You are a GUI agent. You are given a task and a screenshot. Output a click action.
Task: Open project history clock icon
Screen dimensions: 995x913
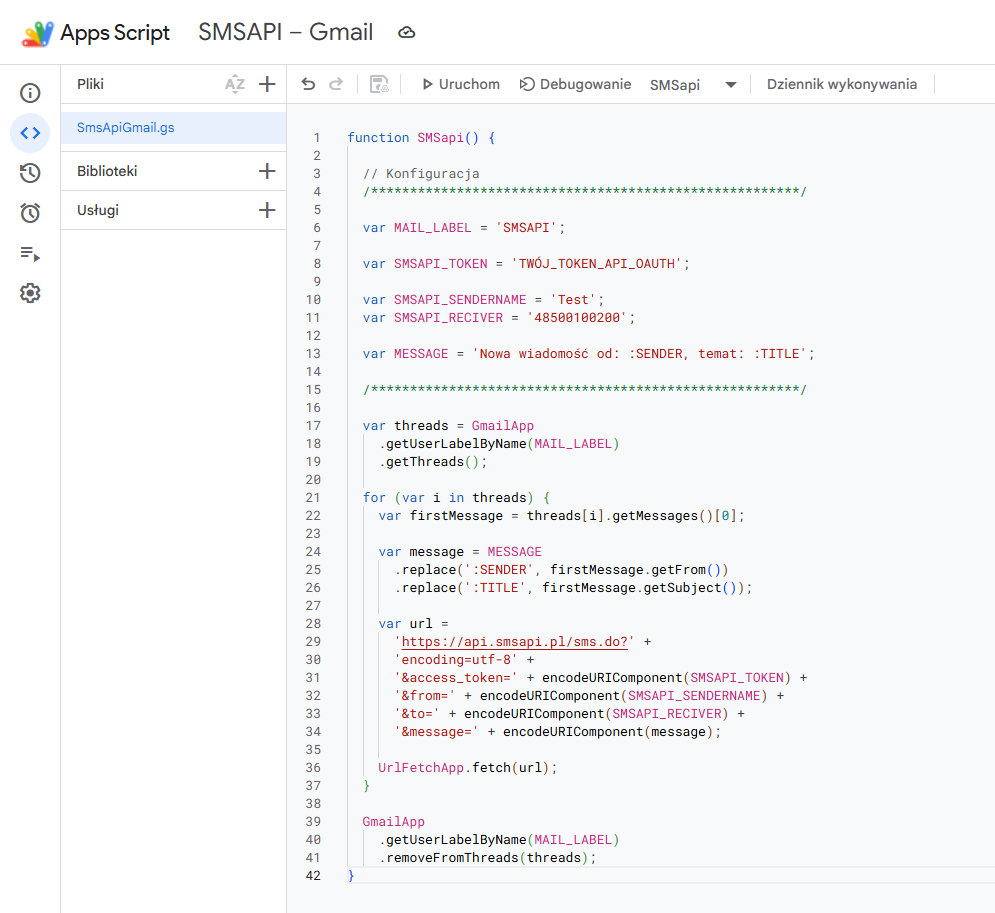pyautogui.click(x=30, y=173)
